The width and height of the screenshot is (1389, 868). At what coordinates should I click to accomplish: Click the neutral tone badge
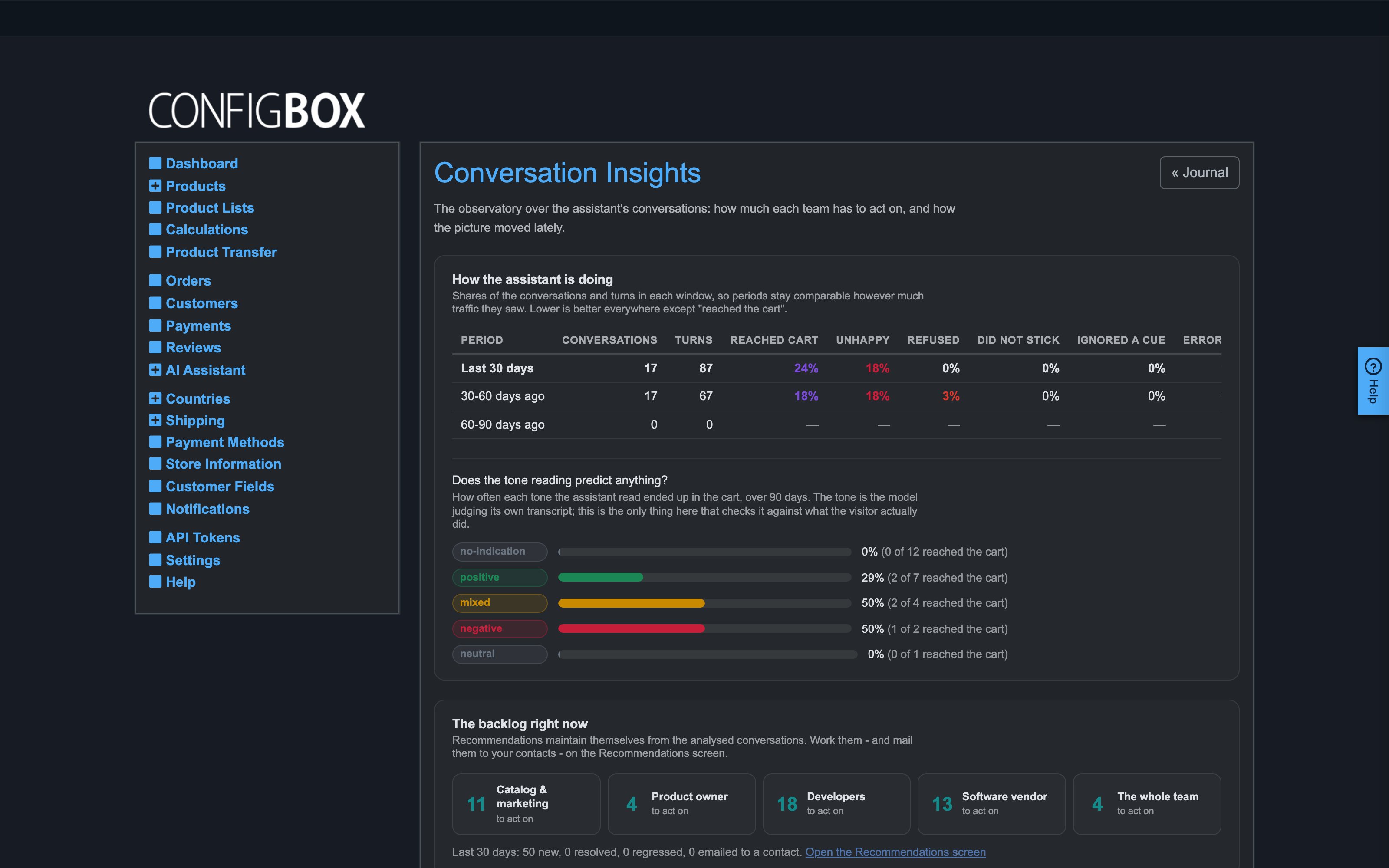point(499,654)
